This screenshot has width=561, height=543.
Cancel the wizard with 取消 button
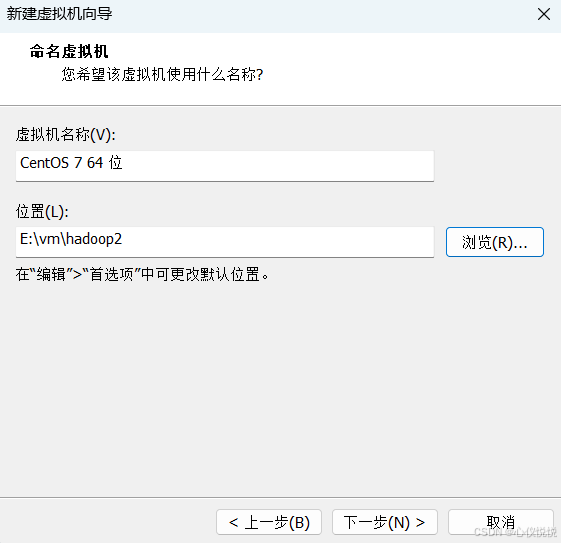[x=501, y=522]
